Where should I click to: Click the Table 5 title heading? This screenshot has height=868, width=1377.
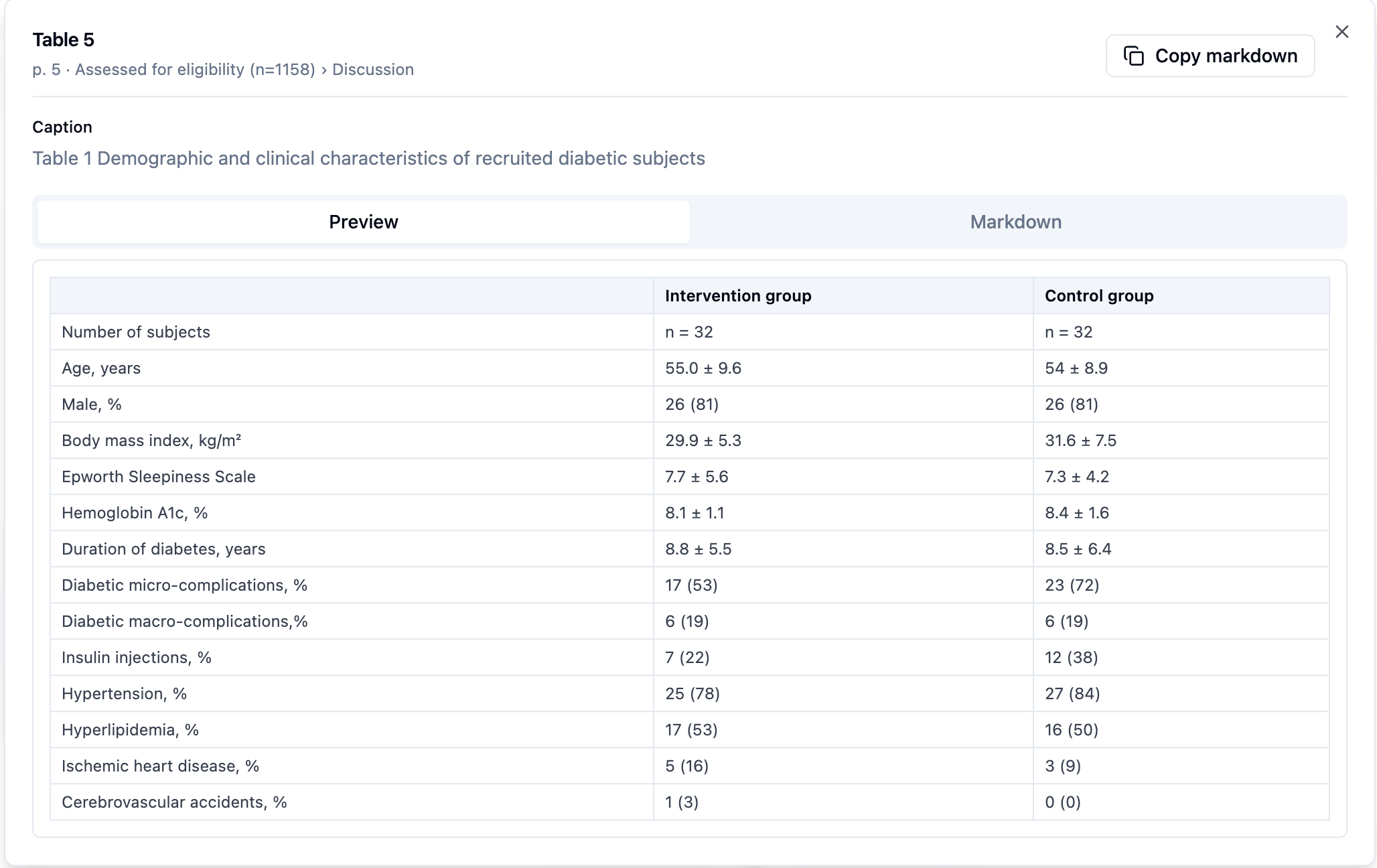63,40
